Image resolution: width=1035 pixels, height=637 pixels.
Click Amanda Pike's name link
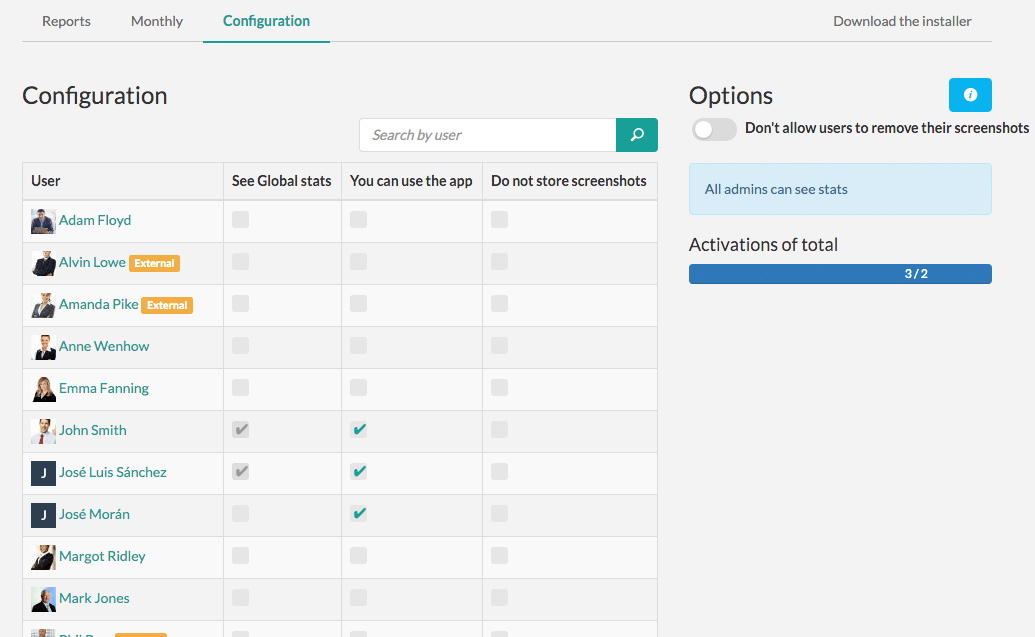(99, 304)
